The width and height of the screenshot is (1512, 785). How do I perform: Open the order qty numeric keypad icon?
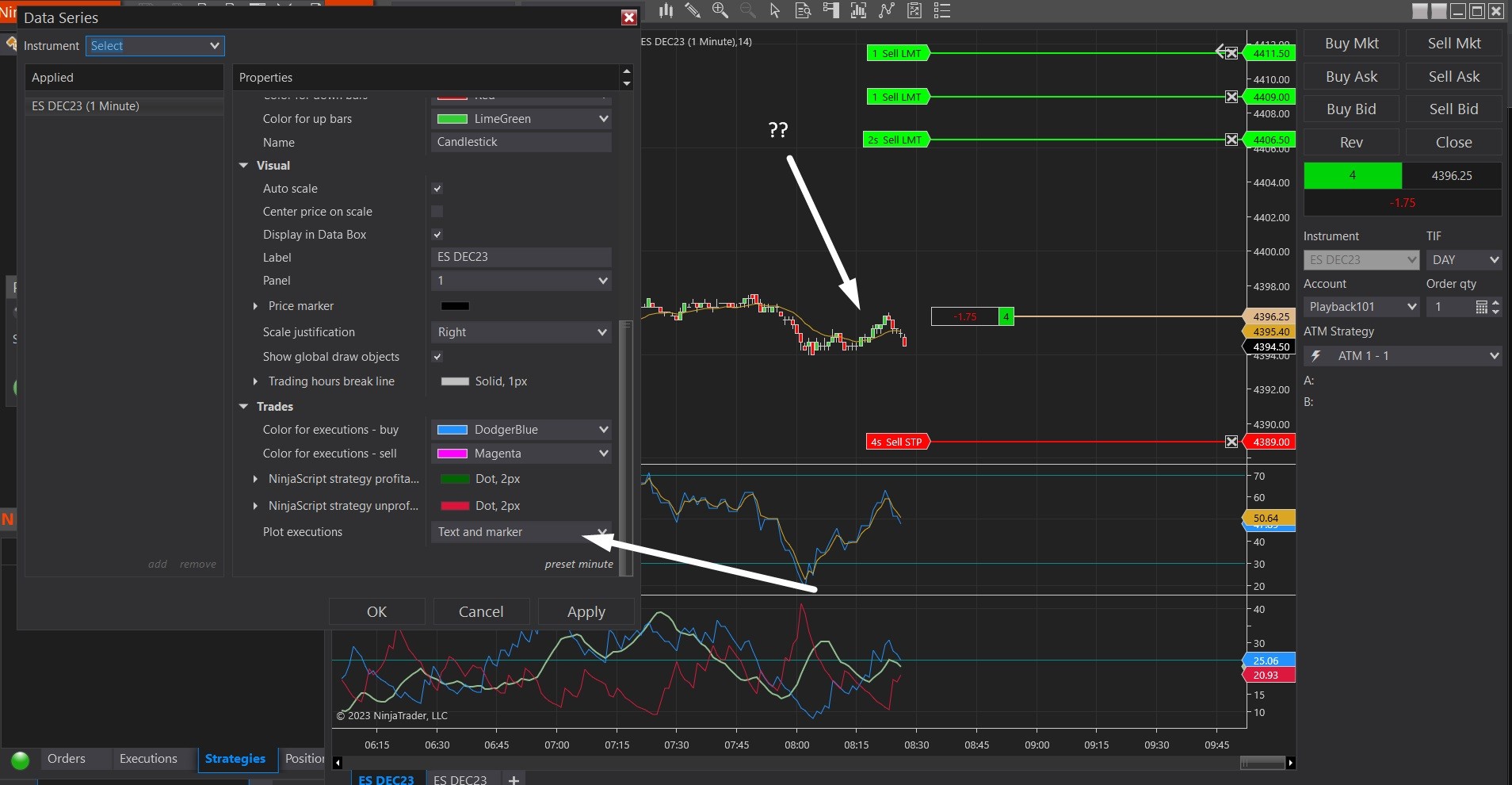[x=1481, y=307]
